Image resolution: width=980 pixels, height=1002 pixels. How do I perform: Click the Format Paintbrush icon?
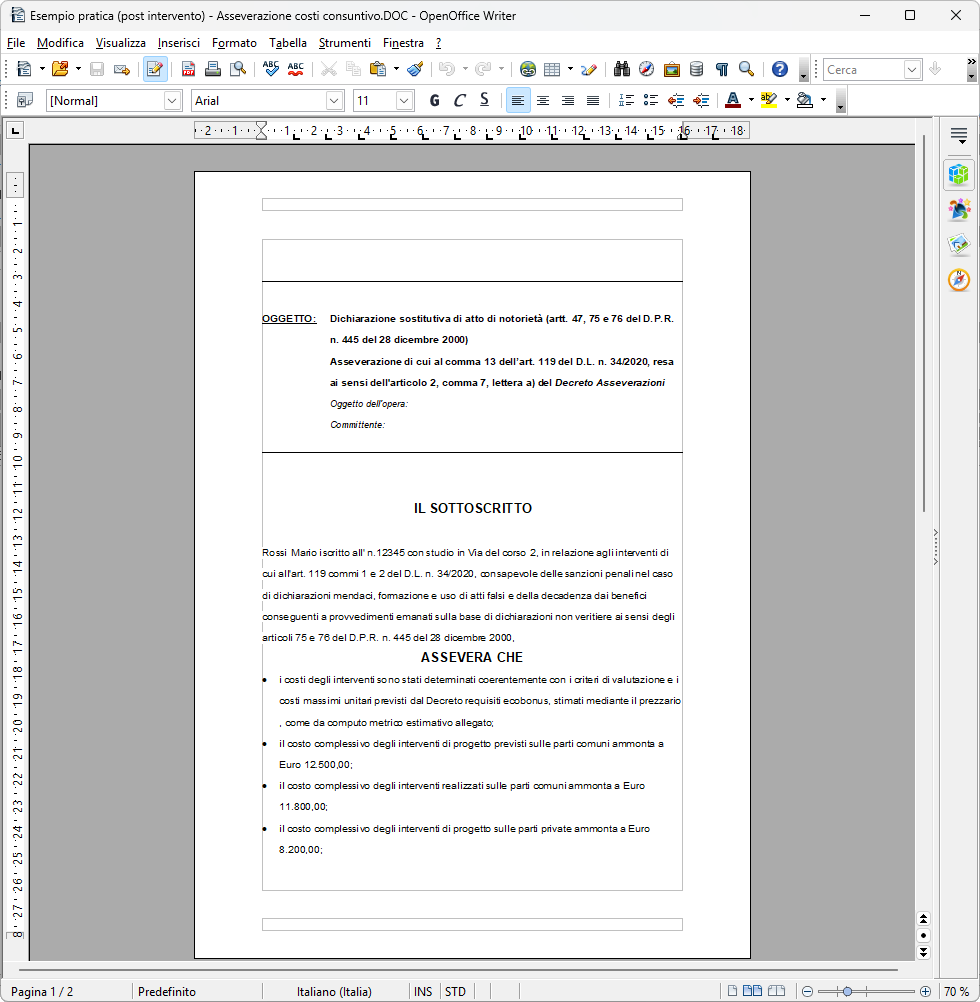coord(415,69)
